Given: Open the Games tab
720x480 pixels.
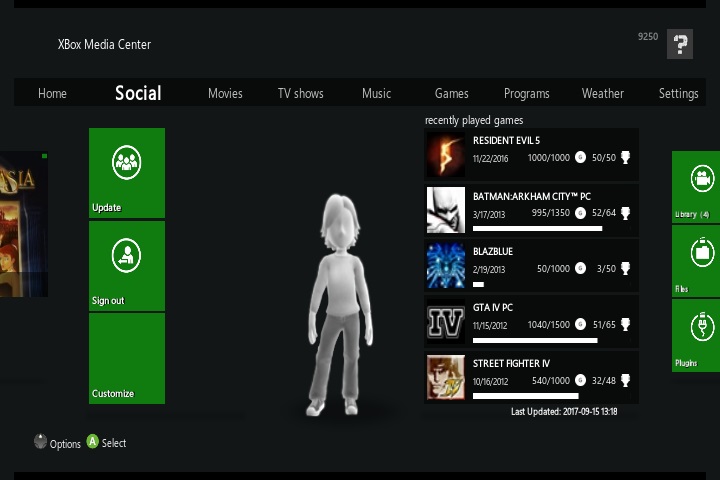Looking at the screenshot, I should (452, 93).
